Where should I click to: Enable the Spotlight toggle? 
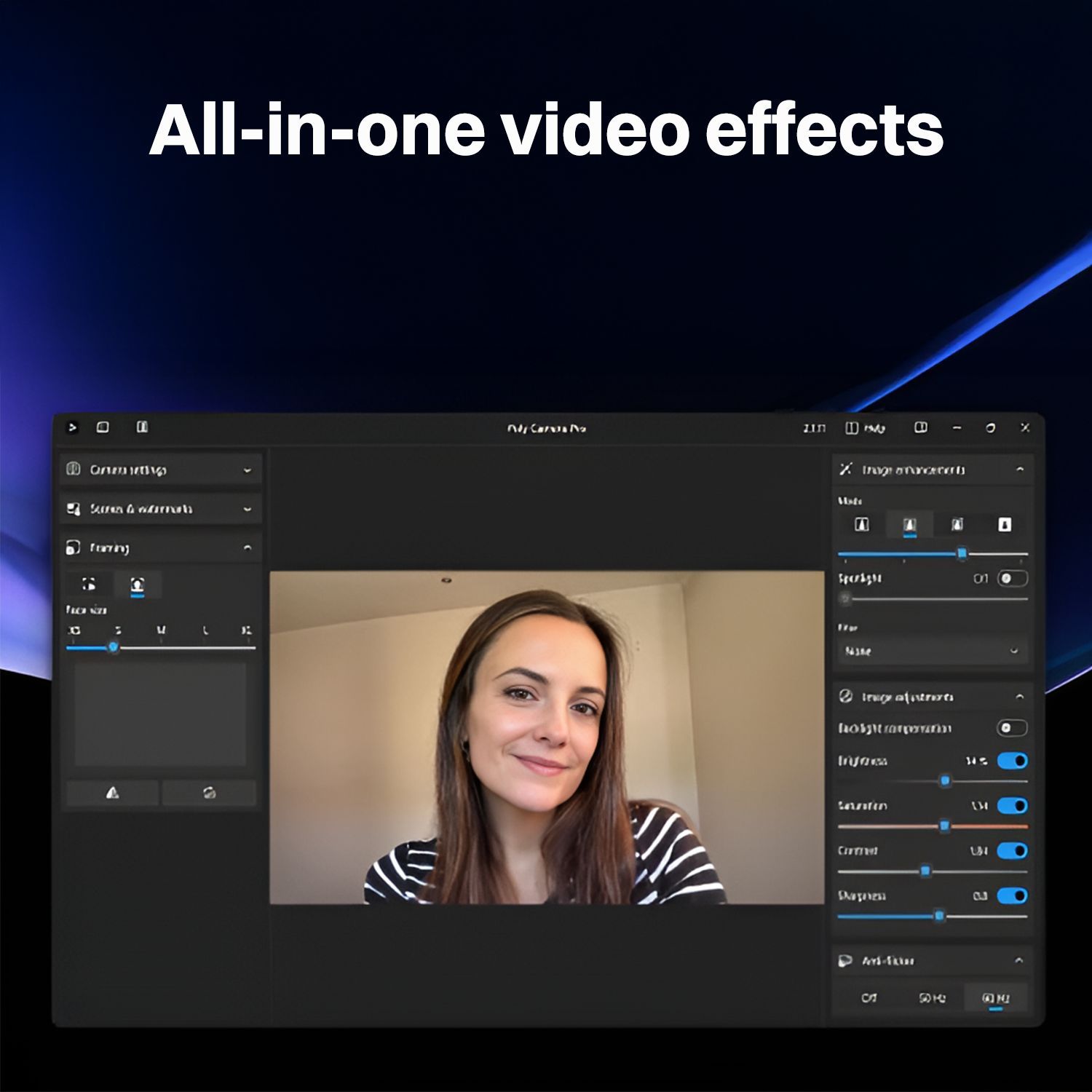1012,579
